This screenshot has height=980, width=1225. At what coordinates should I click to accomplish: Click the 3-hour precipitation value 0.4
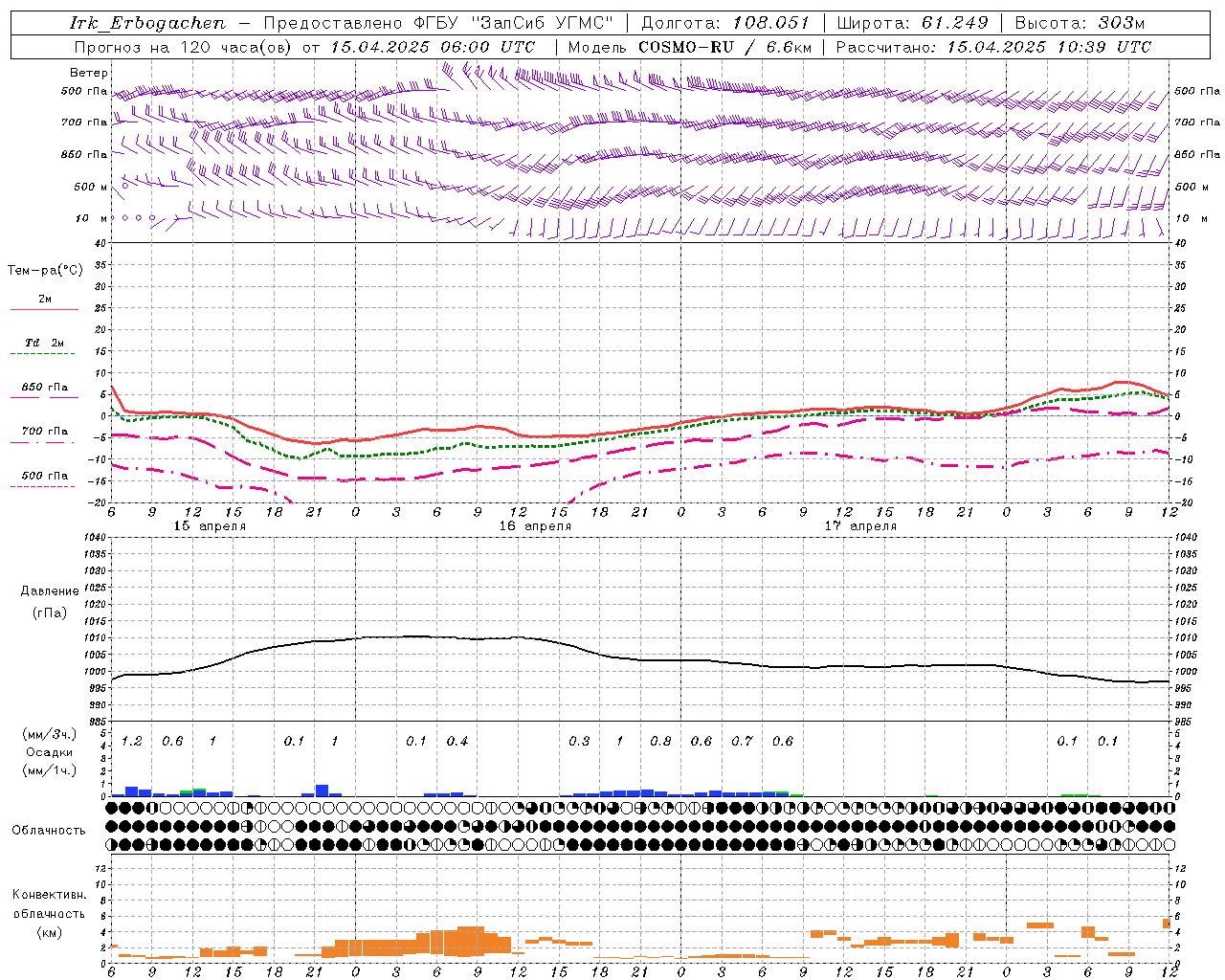point(457,741)
